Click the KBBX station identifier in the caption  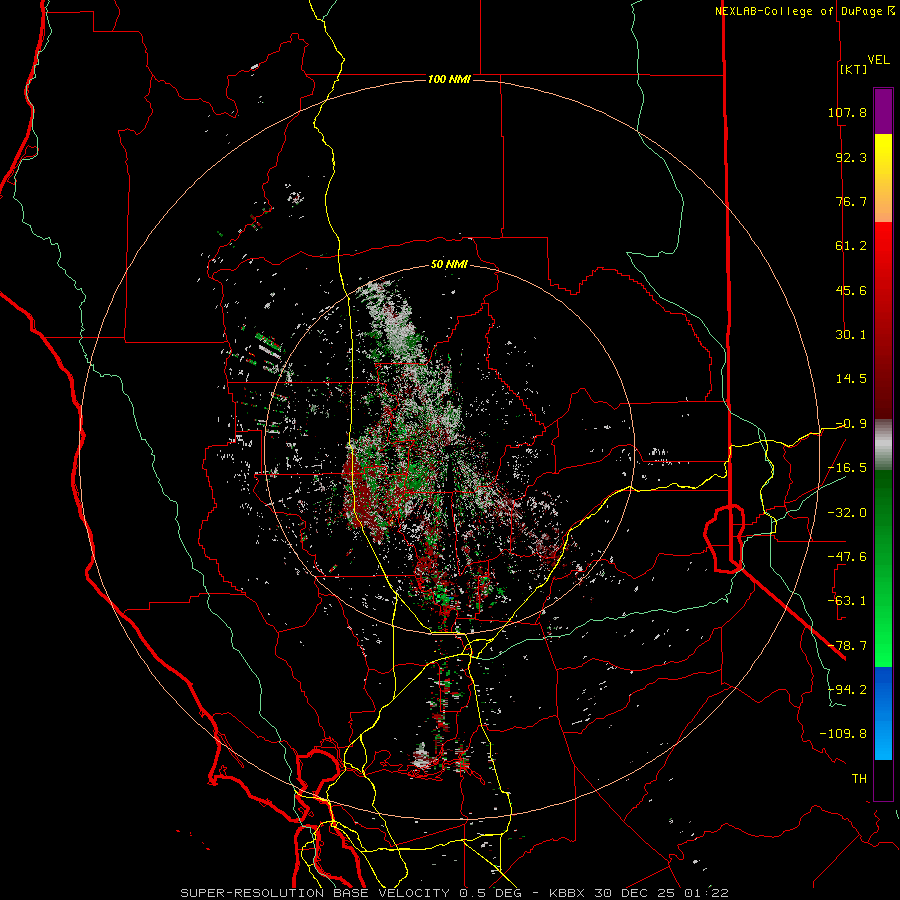click(568, 893)
